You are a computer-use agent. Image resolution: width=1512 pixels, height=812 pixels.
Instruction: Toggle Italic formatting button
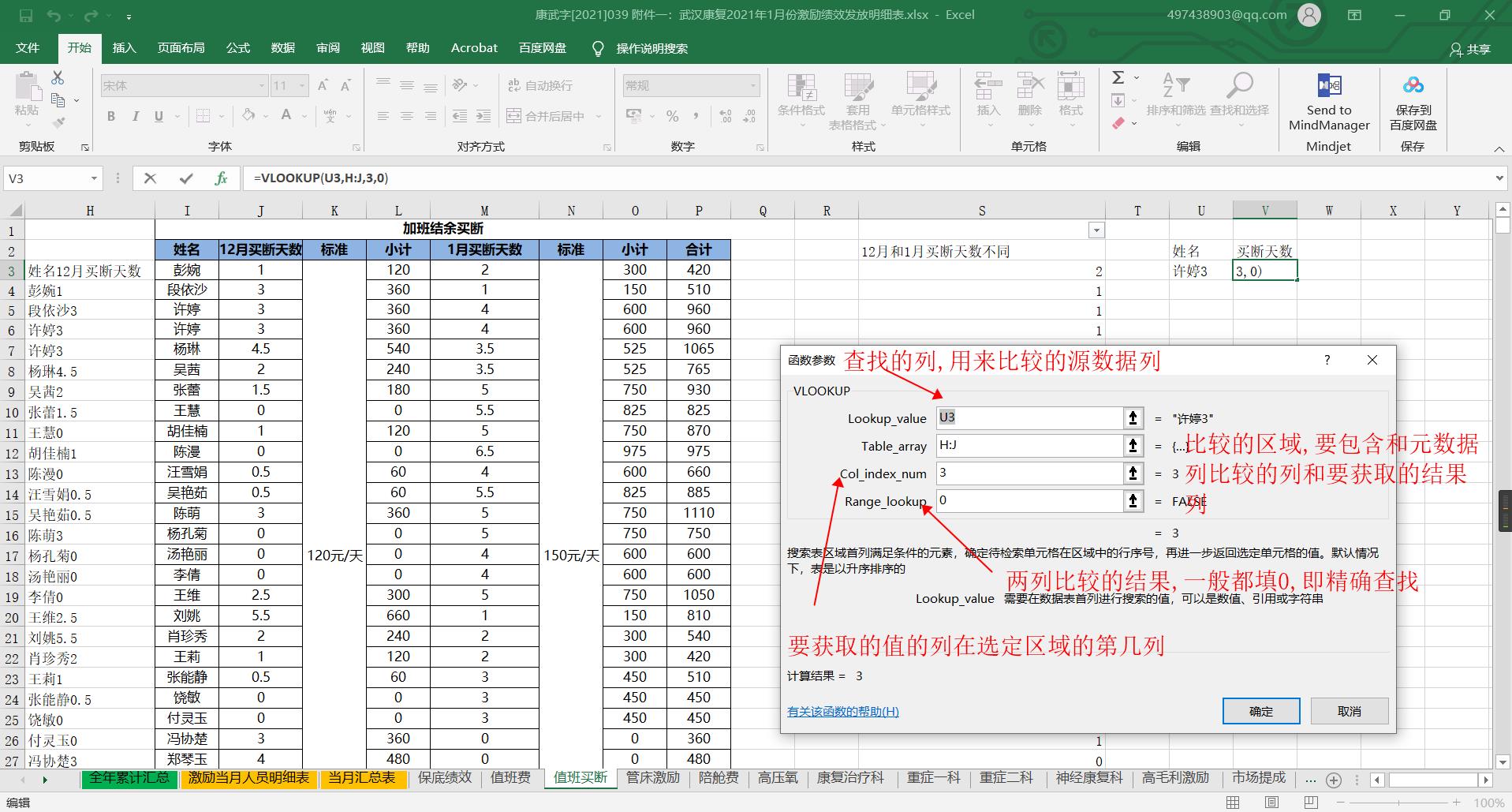(135, 116)
